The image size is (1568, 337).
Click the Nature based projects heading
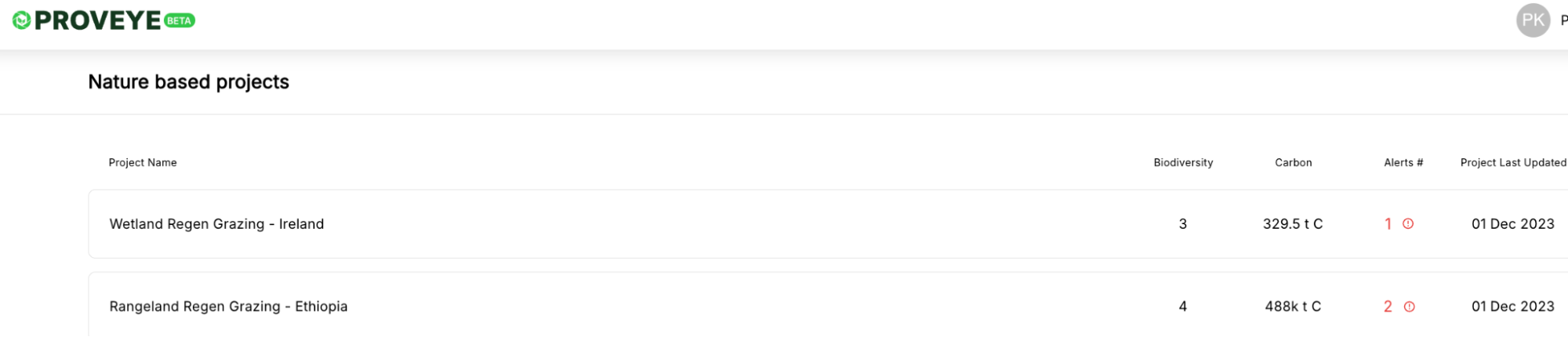point(188,82)
